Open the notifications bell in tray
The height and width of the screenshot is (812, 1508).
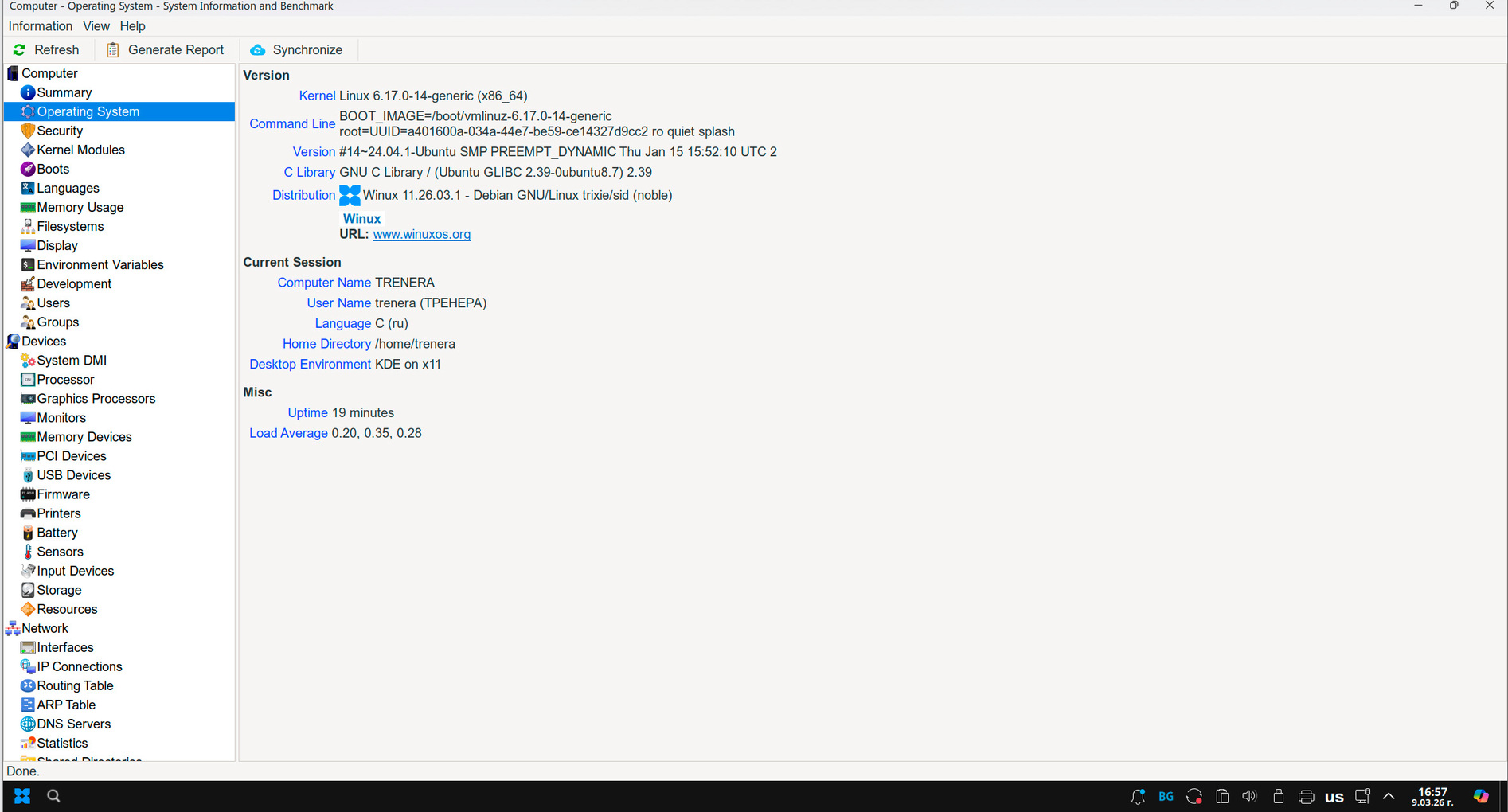point(1138,796)
